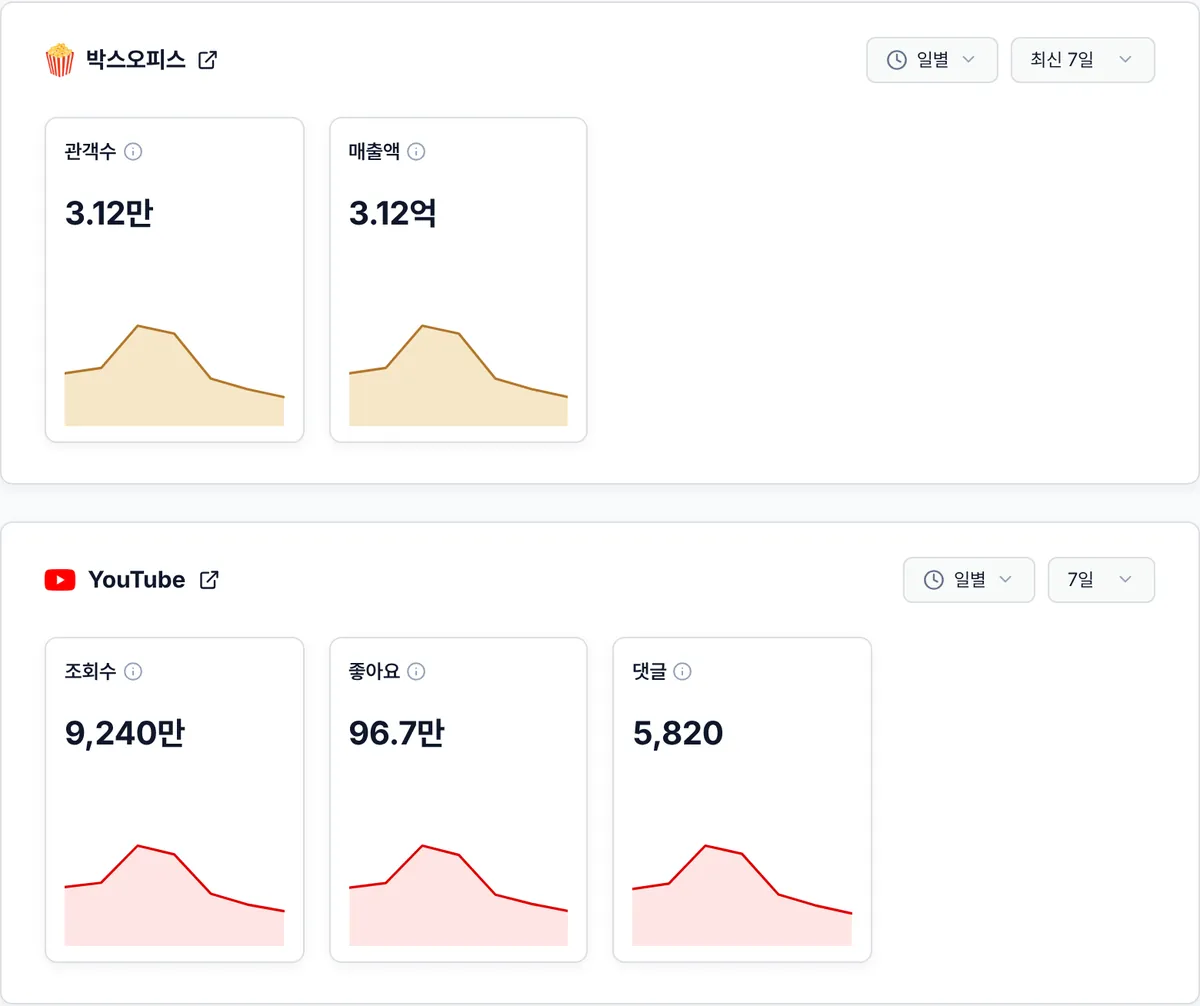
Task: Click the 조회수 trend chart
Action: pyautogui.click(x=174, y=896)
